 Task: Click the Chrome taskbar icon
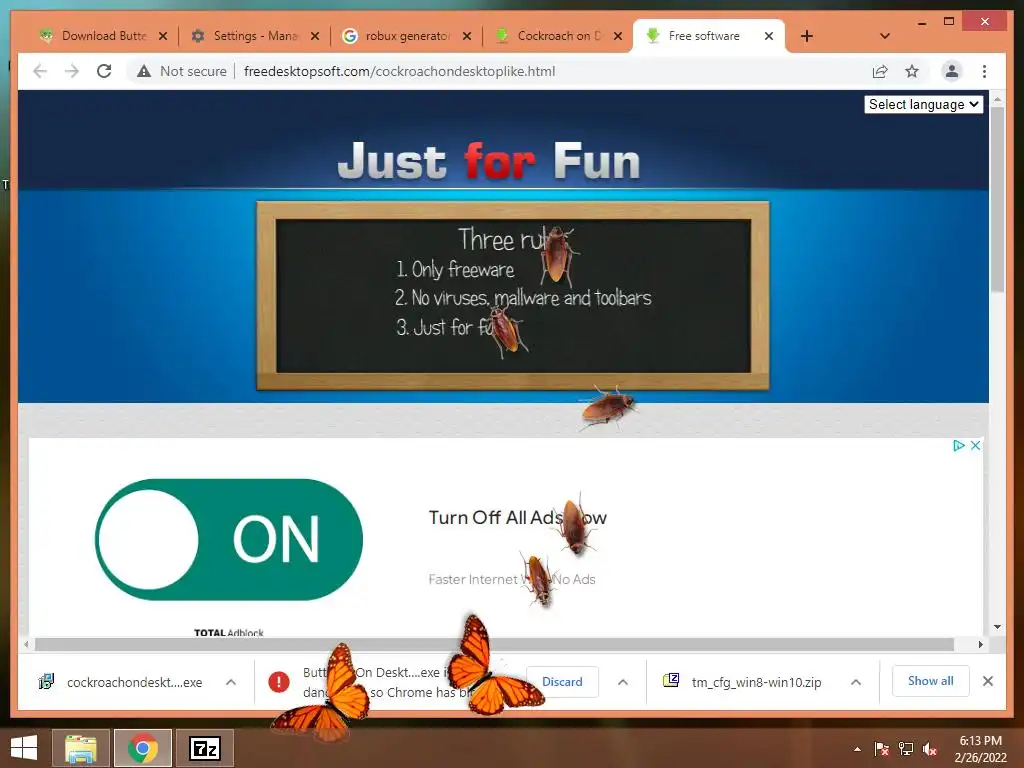point(142,748)
